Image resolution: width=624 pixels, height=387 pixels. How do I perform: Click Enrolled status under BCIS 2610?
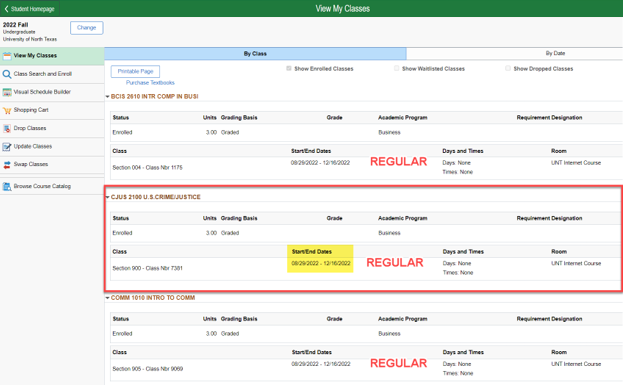tap(122, 133)
